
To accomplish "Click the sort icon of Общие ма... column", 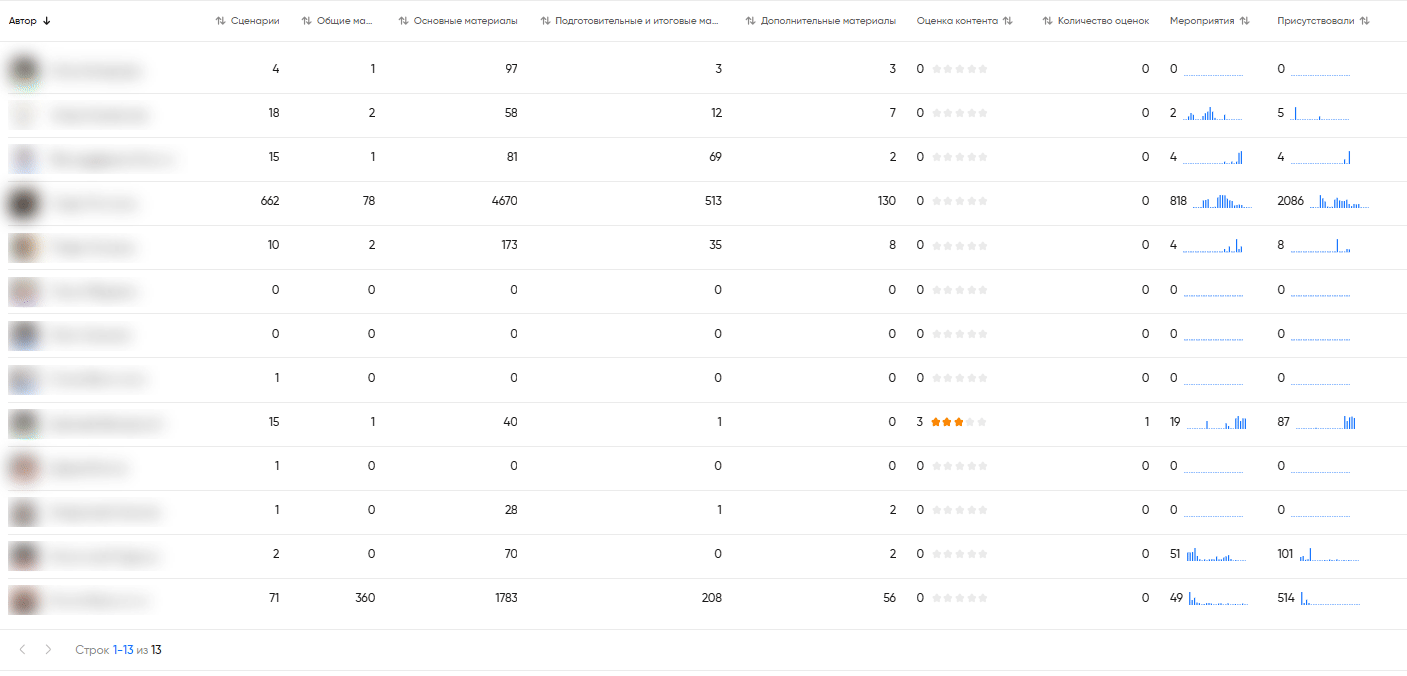I will [306, 21].
